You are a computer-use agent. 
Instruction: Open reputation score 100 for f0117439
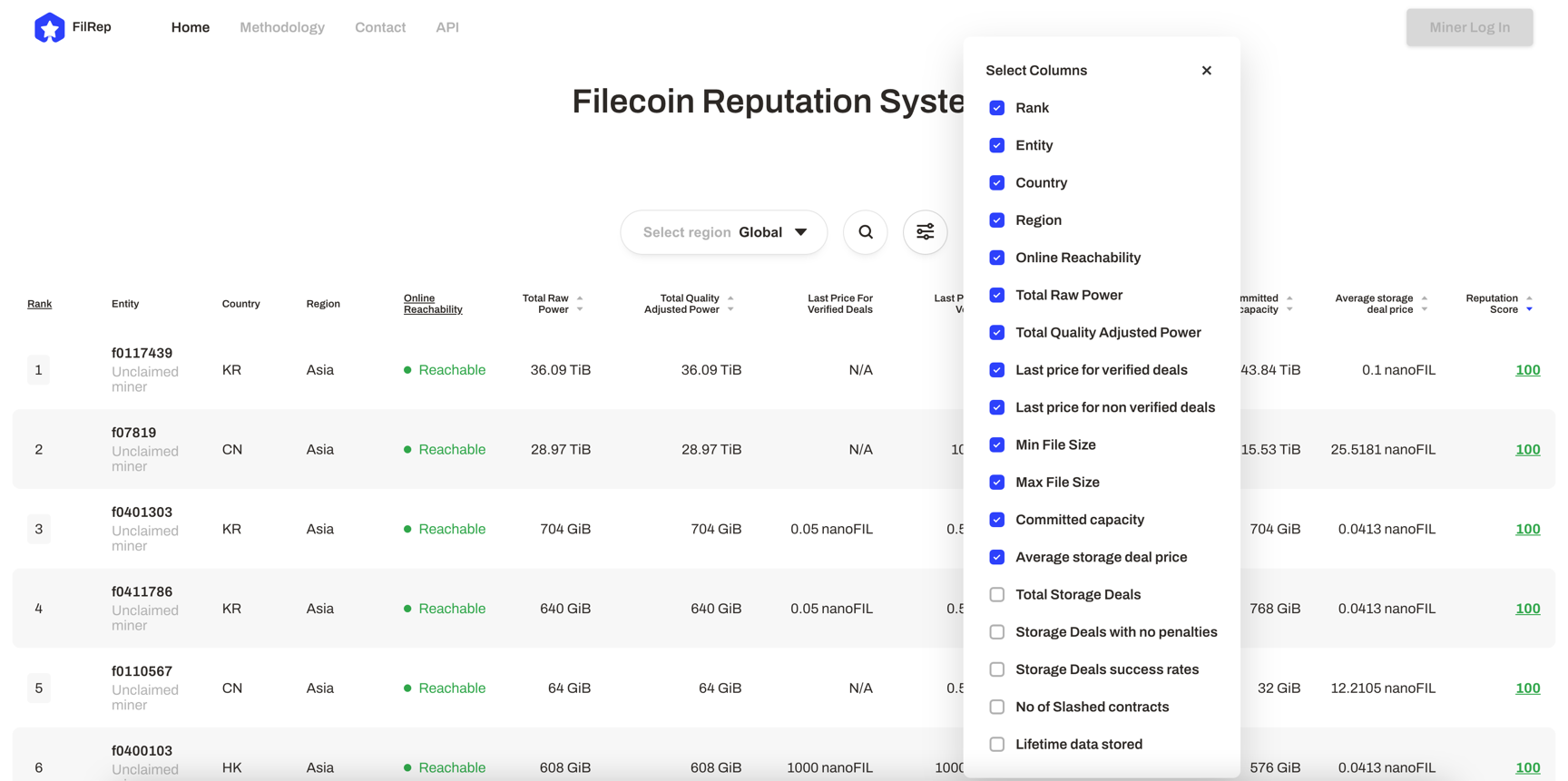click(1527, 370)
